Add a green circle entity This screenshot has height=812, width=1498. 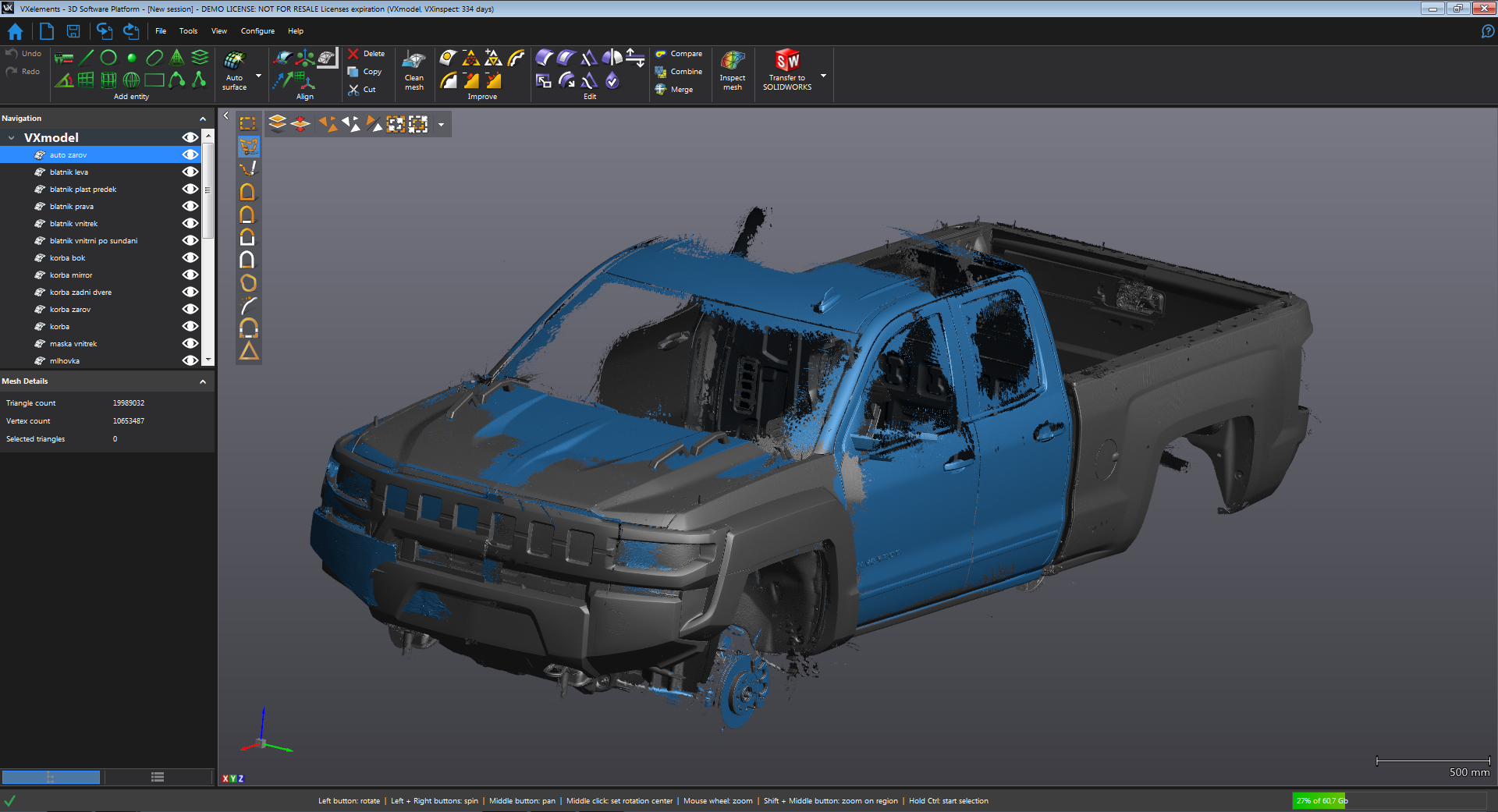point(108,57)
